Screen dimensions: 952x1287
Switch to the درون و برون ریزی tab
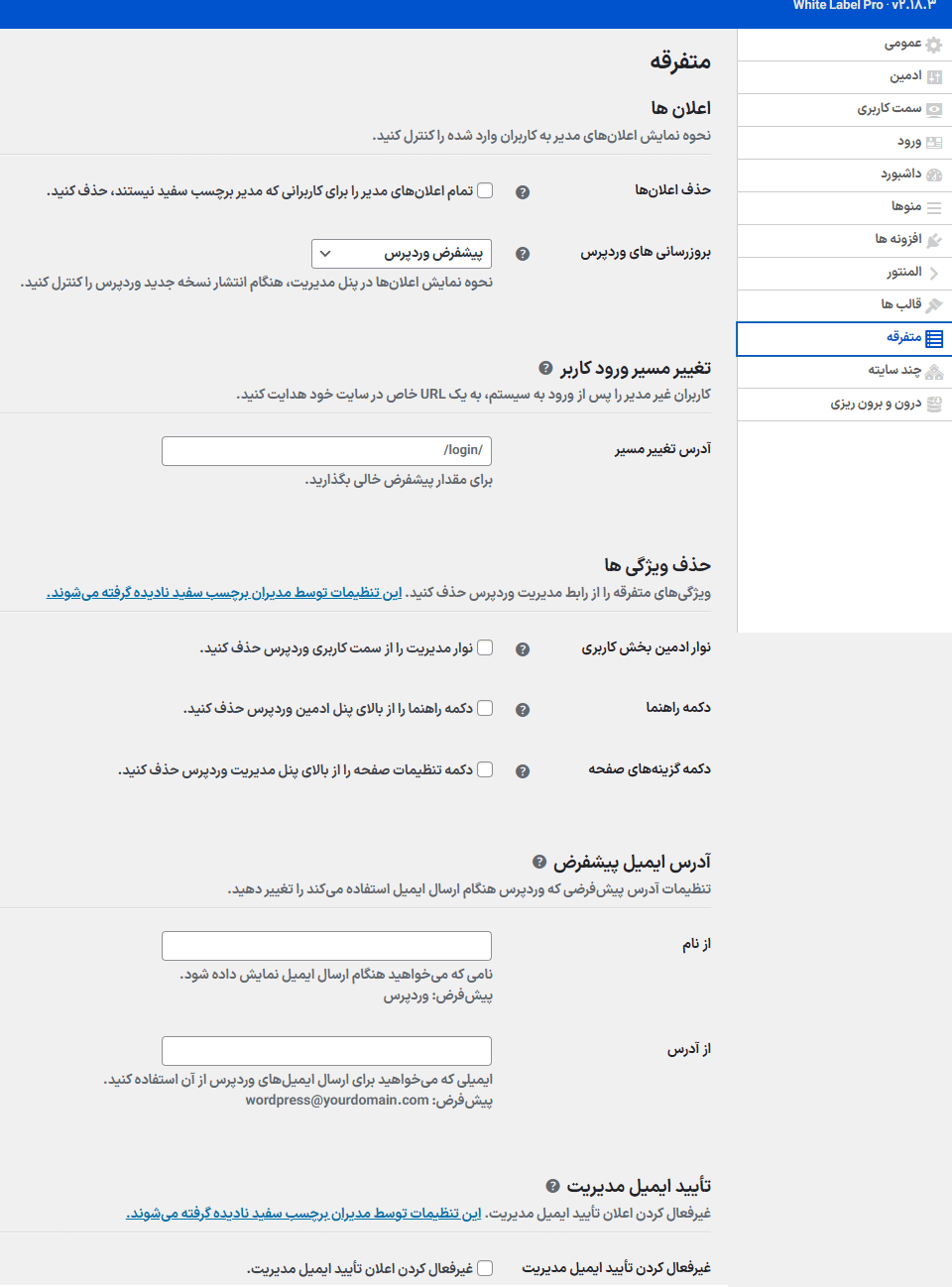pyautogui.click(x=876, y=404)
